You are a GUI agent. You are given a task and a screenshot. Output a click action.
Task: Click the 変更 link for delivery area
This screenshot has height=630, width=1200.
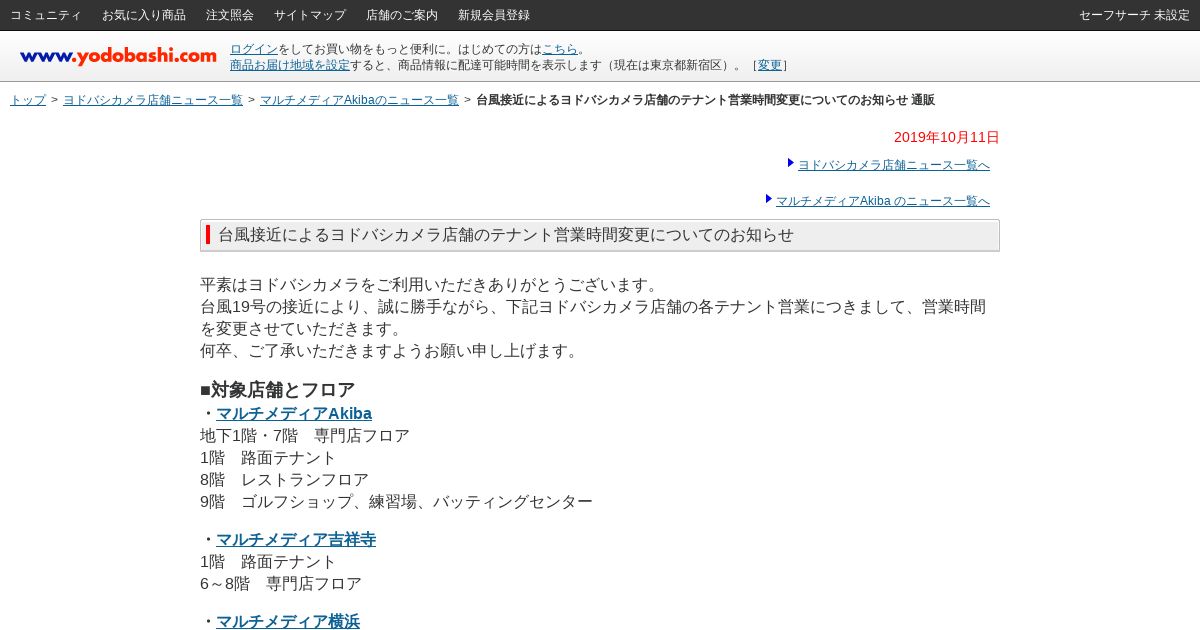[770, 65]
